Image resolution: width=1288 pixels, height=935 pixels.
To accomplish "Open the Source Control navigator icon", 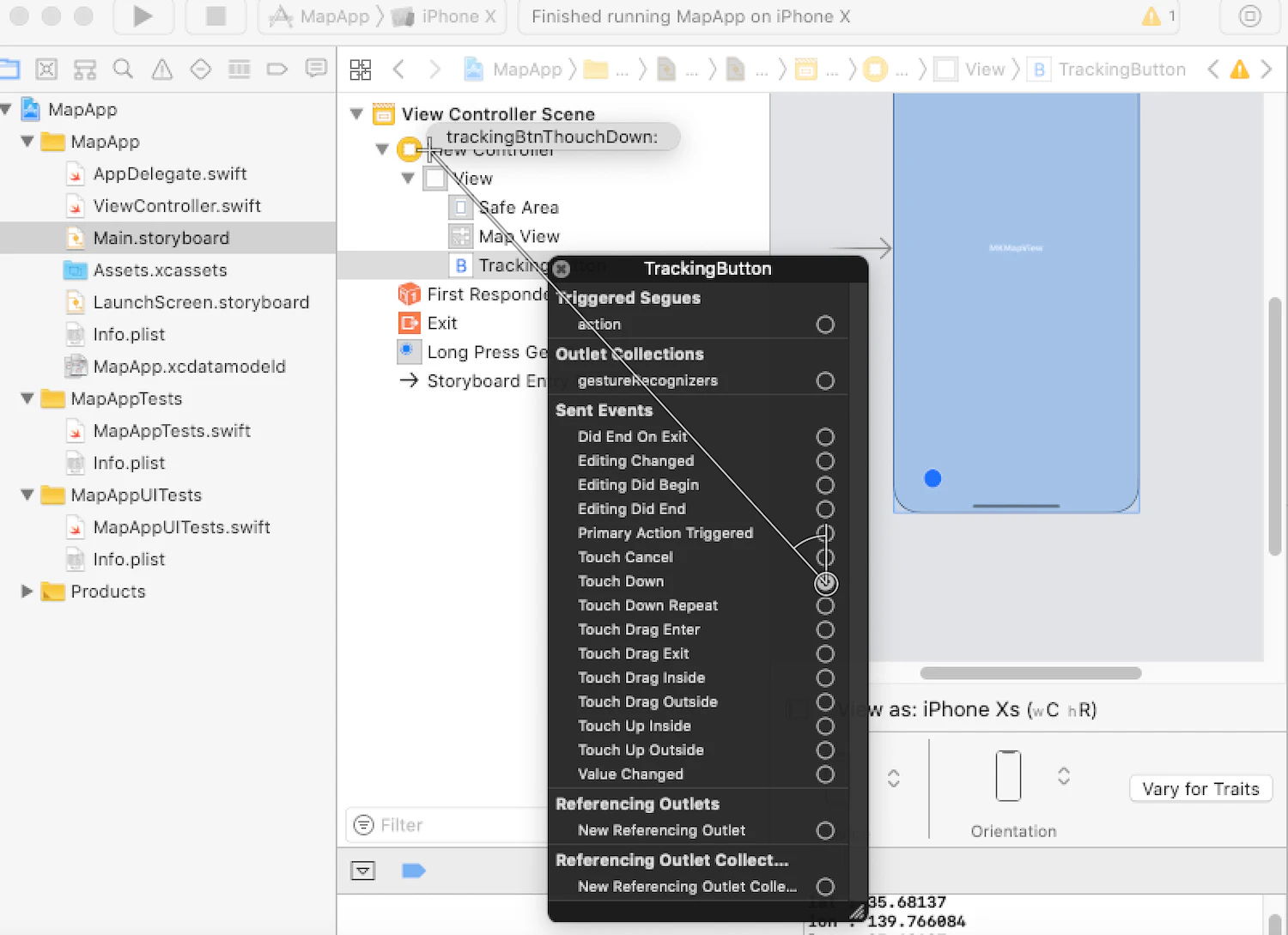I will [46, 69].
